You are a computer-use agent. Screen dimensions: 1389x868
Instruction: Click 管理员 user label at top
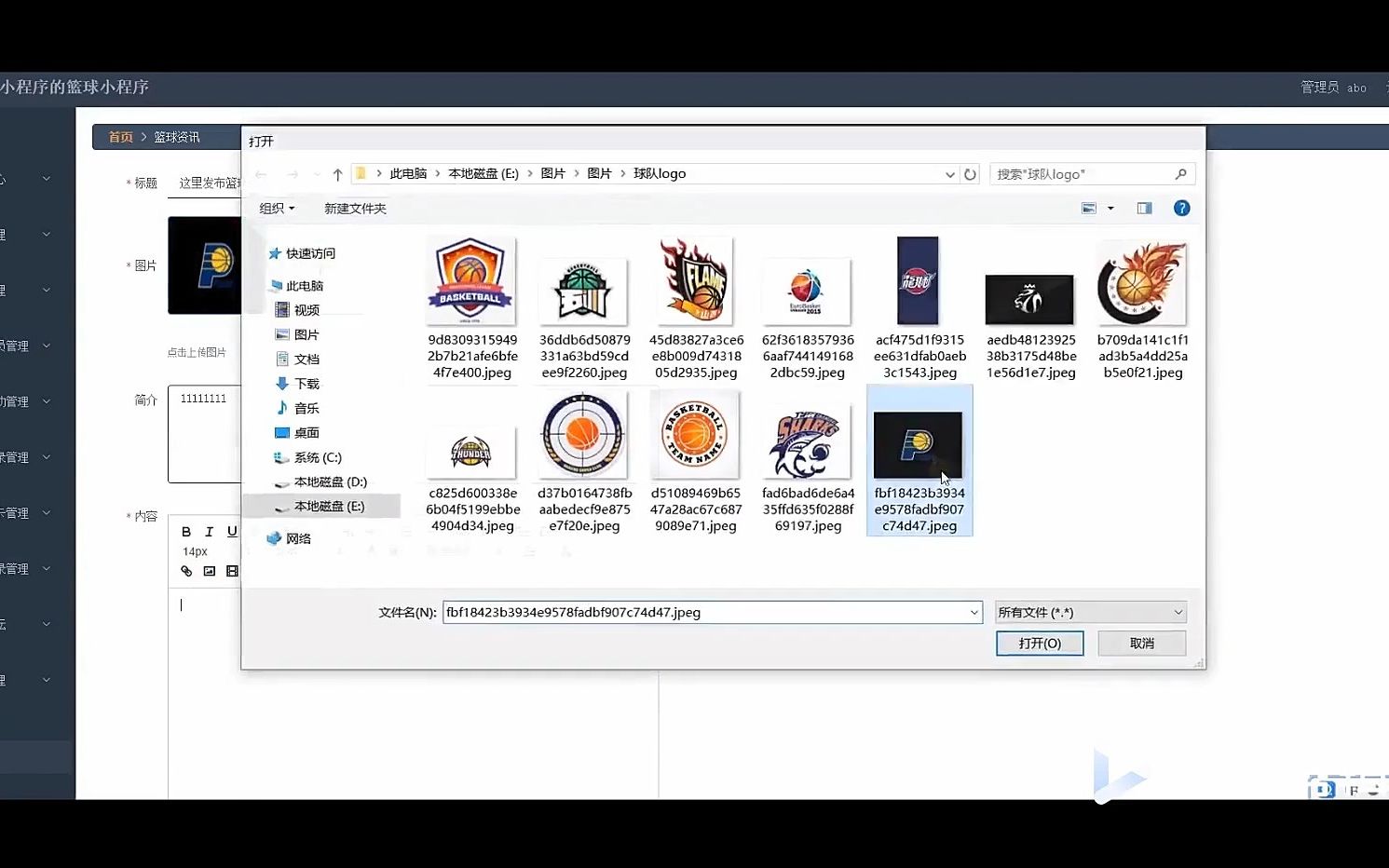(x=1320, y=88)
